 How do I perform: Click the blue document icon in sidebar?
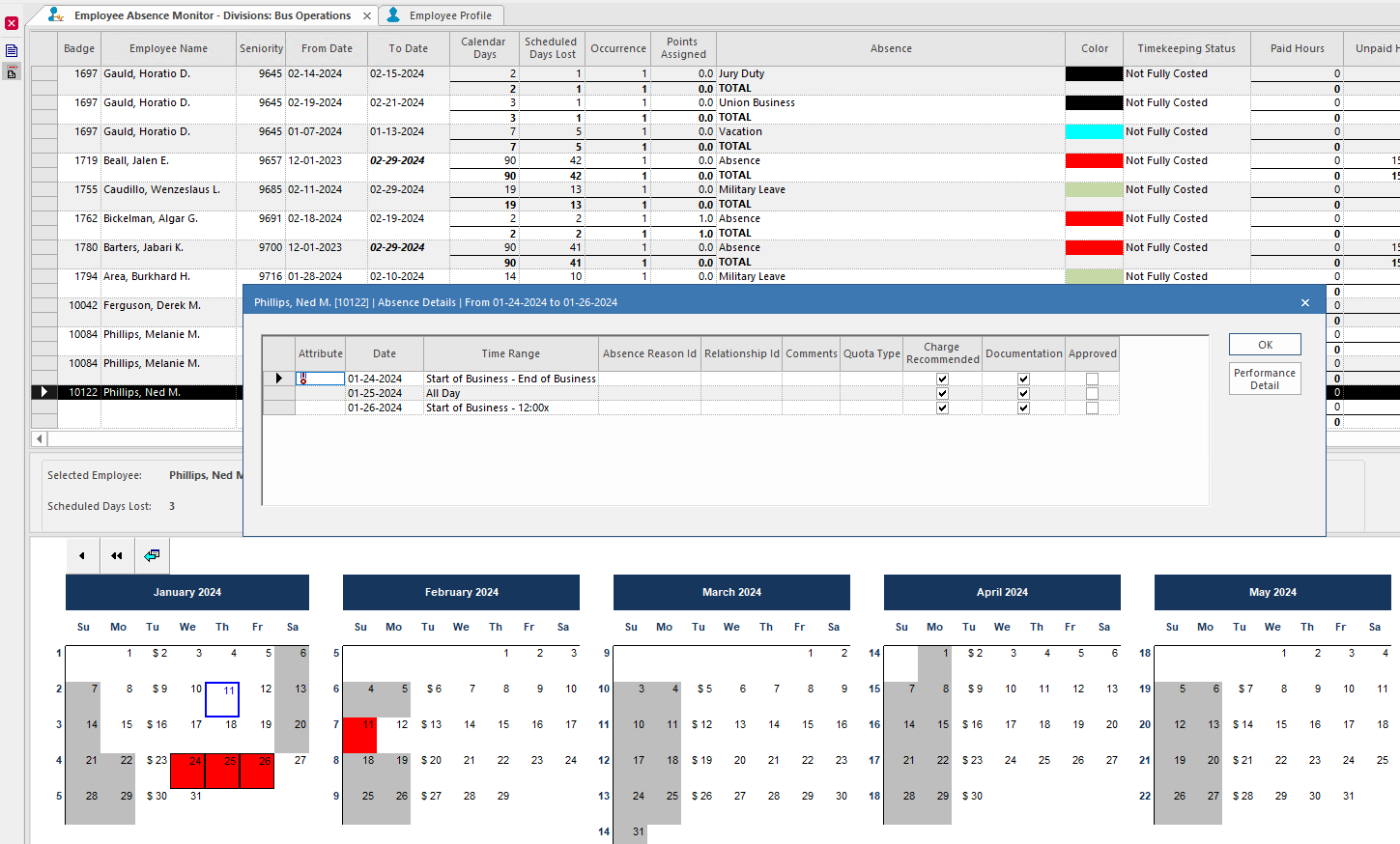click(x=12, y=51)
